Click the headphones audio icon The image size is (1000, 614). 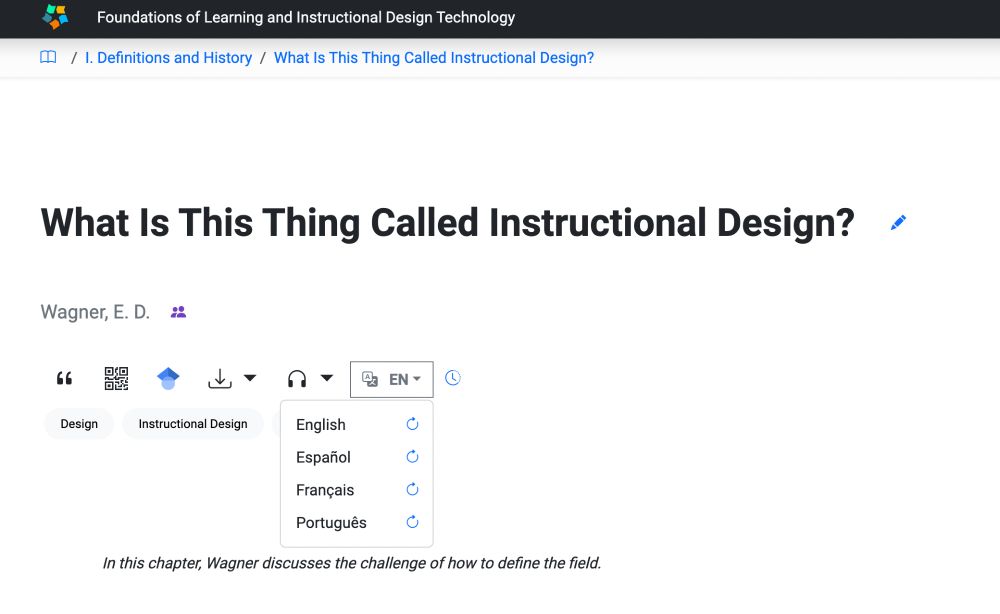click(297, 379)
